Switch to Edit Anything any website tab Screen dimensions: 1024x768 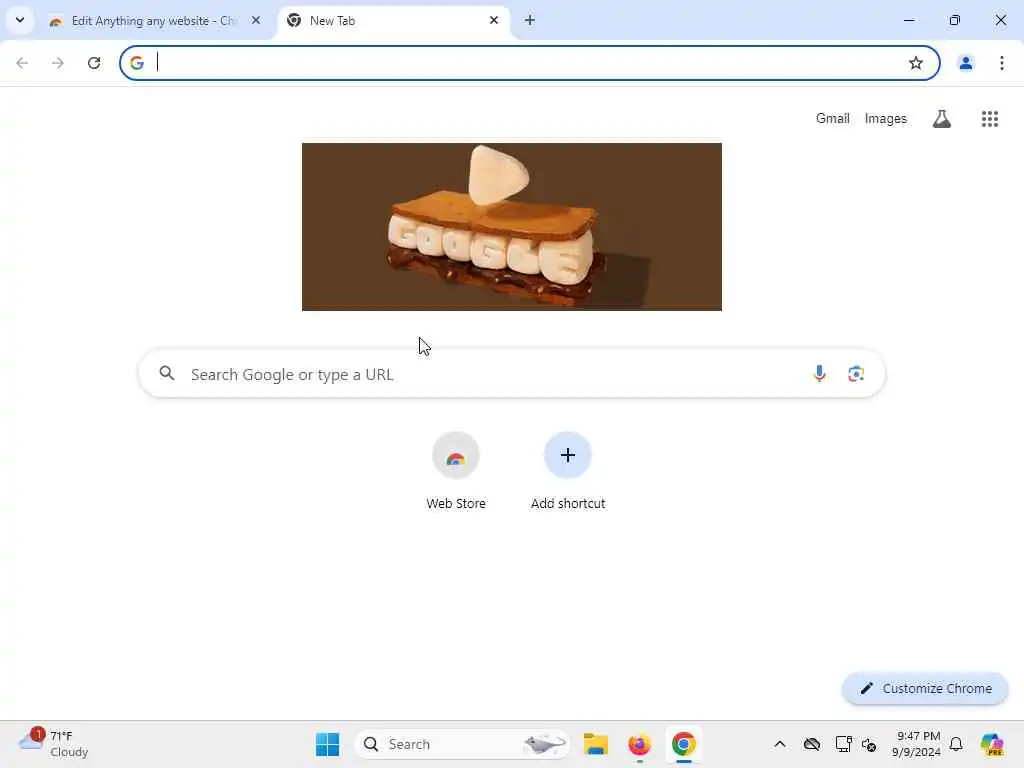pos(153,21)
